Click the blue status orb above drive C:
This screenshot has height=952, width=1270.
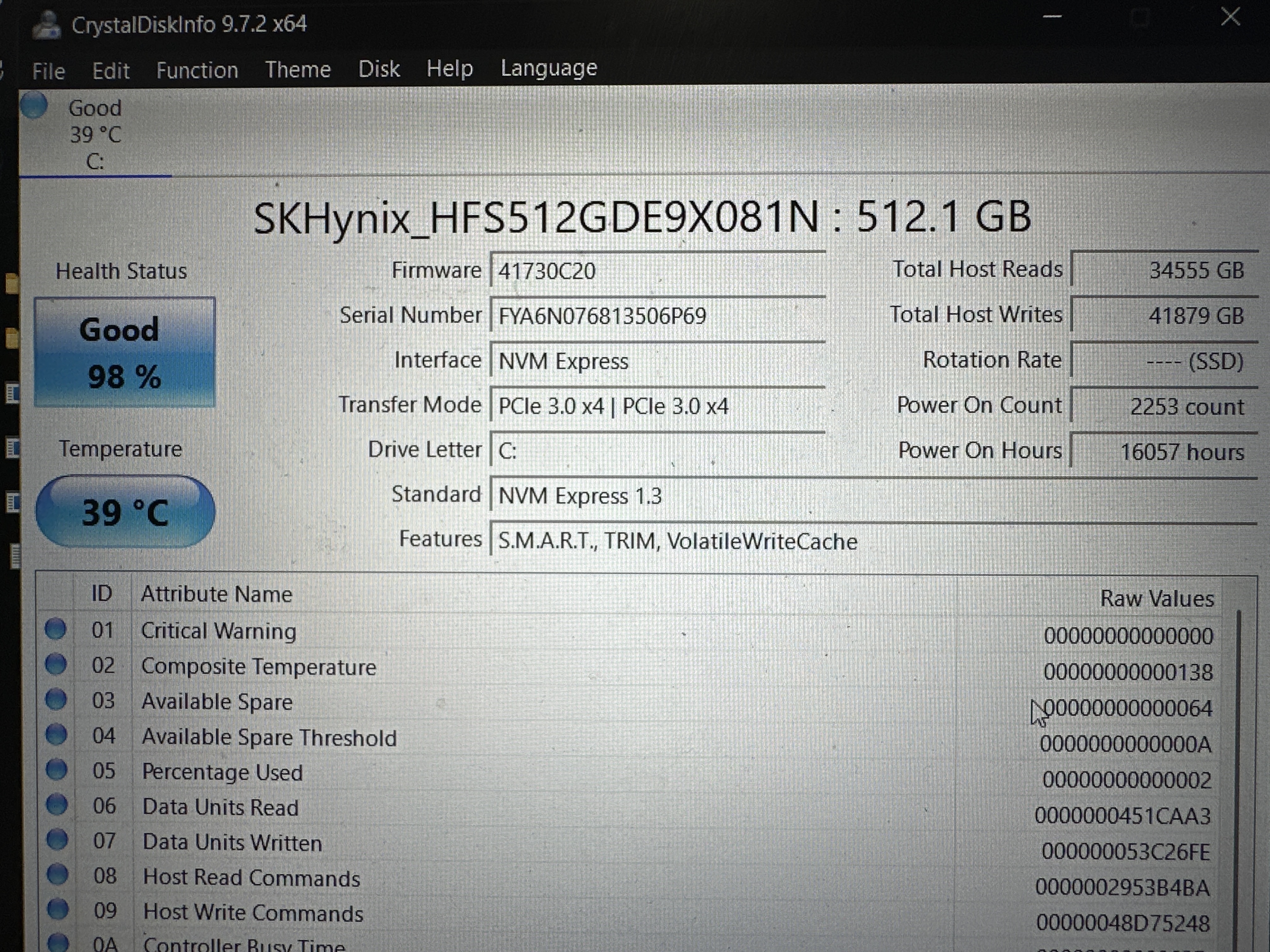34,105
